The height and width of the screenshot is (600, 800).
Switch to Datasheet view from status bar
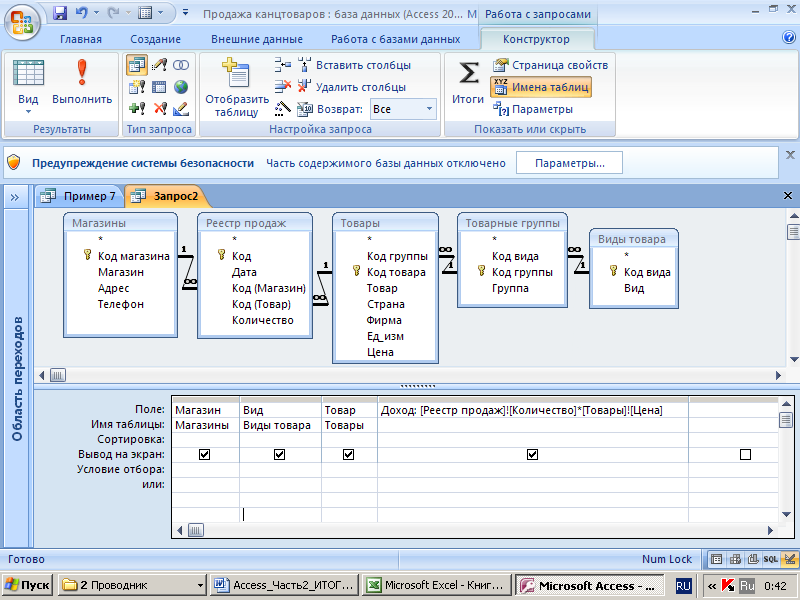716,560
